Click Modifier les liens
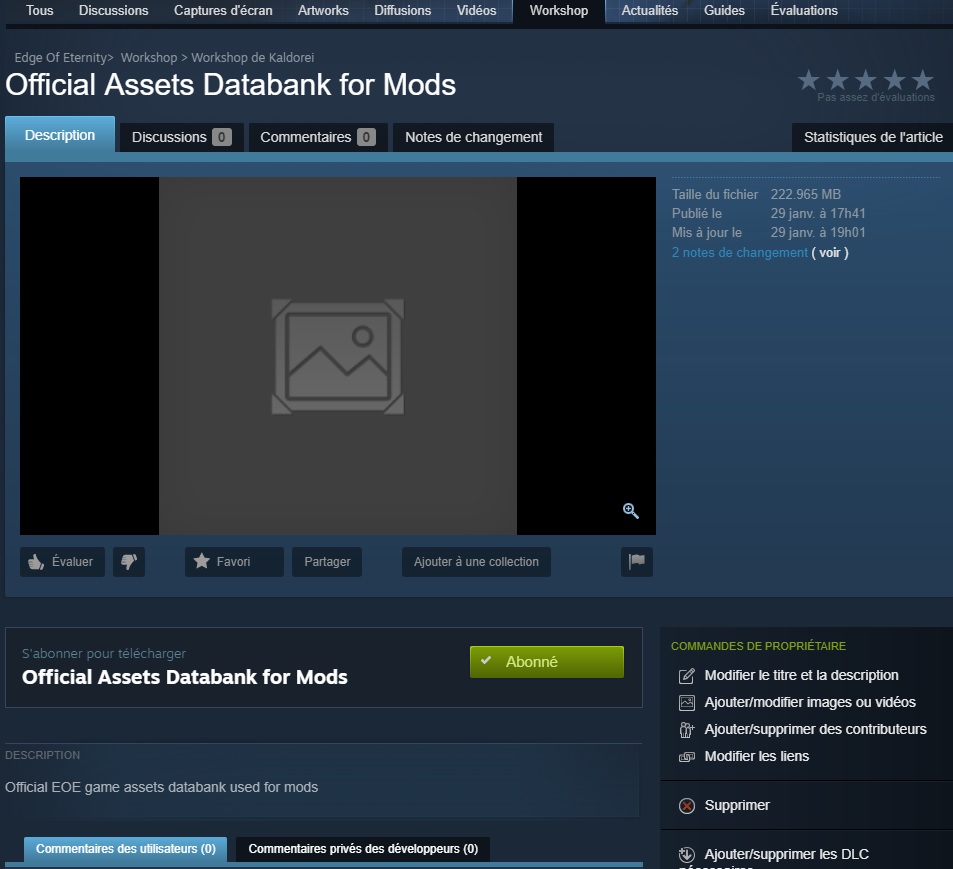Image resolution: width=953 pixels, height=869 pixels. pos(757,757)
